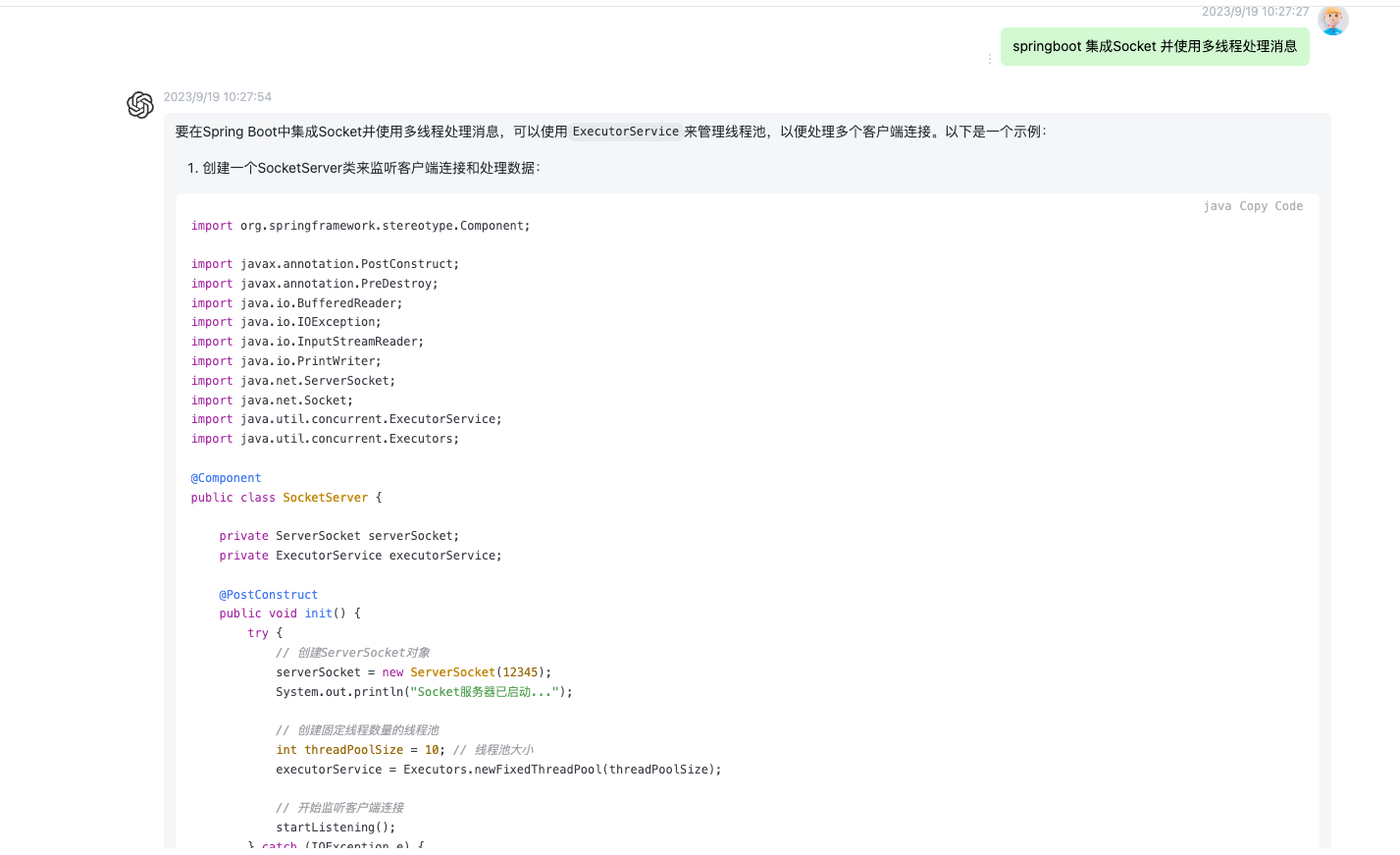Click the step 1 line about creating a SocketServer class
The image size is (1400, 855).
(x=364, y=168)
